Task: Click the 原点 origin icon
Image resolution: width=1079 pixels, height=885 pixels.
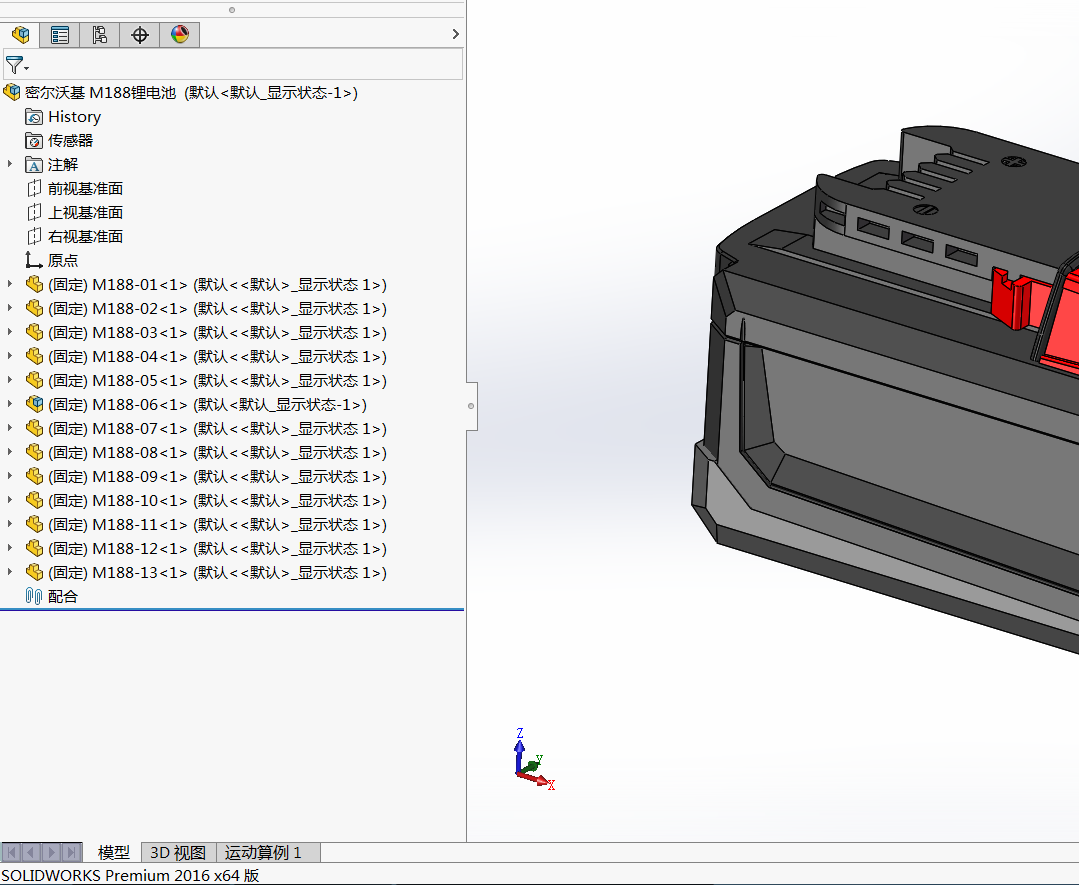Action: click(x=34, y=260)
